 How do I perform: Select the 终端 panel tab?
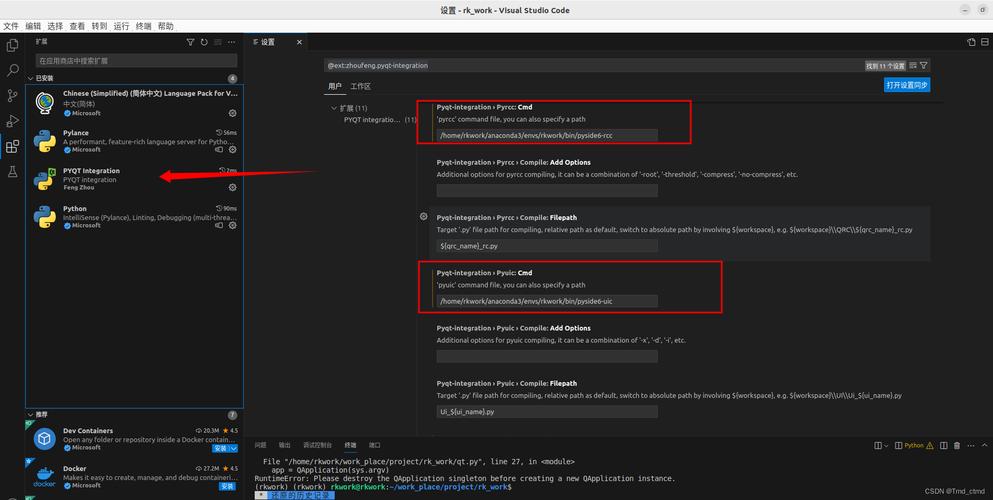[350, 446]
